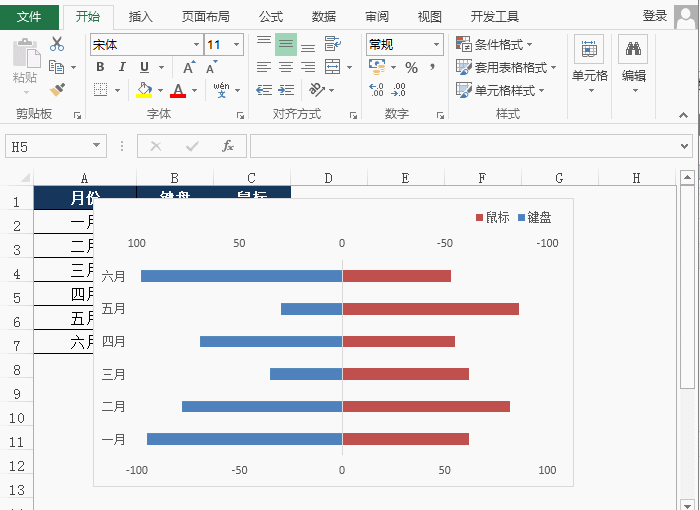700x510 pixels.
Task: Open alignment group dialog launcher
Action: pos(353,116)
